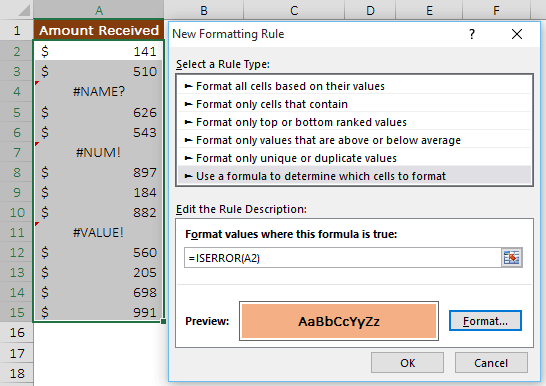The image size is (546, 386).
Task: Select 'Format only cells that contain'
Action: pyautogui.click(x=354, y=104)
